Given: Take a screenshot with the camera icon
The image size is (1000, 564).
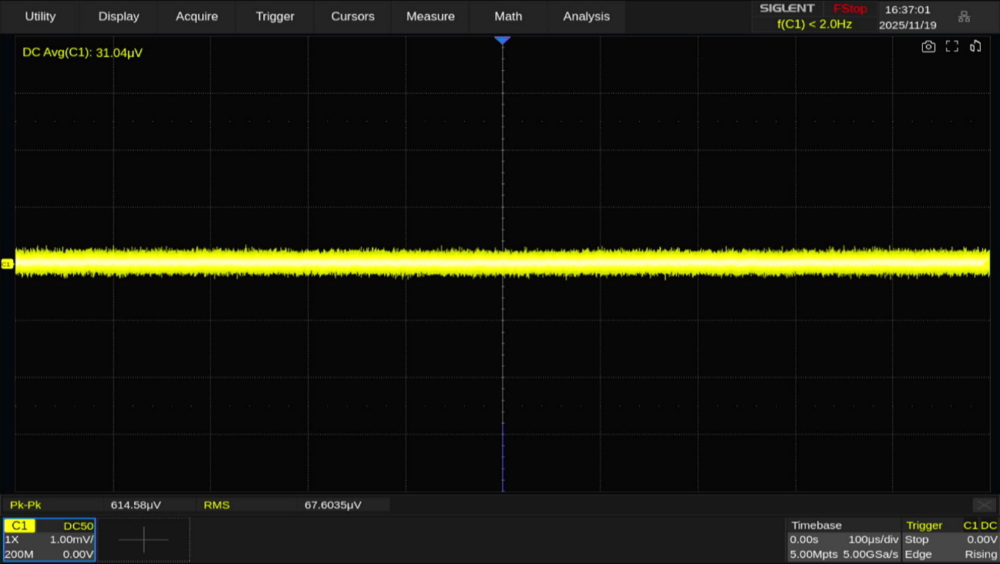Looking at the screenshot, I should point(928,46).
